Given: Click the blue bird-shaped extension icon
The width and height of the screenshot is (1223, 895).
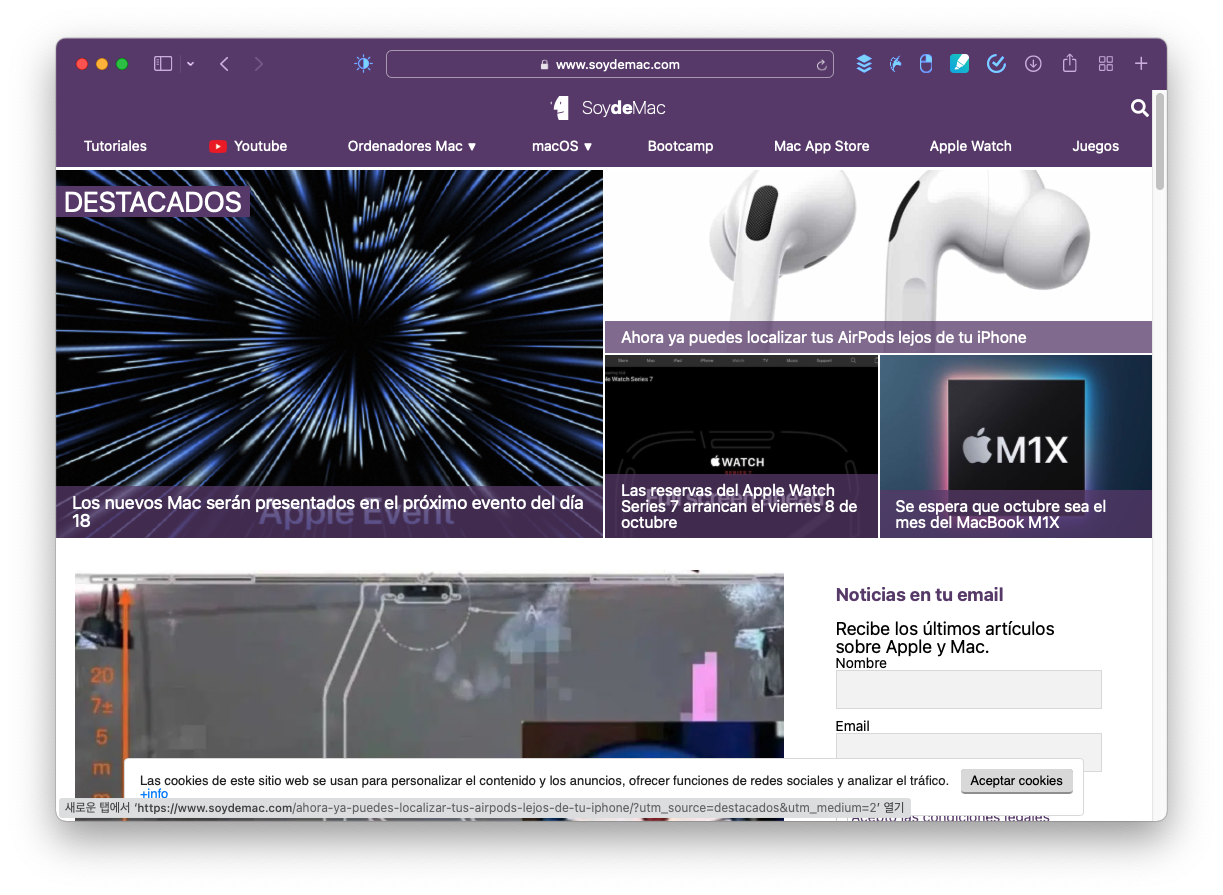Looking at the screenshot, I should coord(895,64).
